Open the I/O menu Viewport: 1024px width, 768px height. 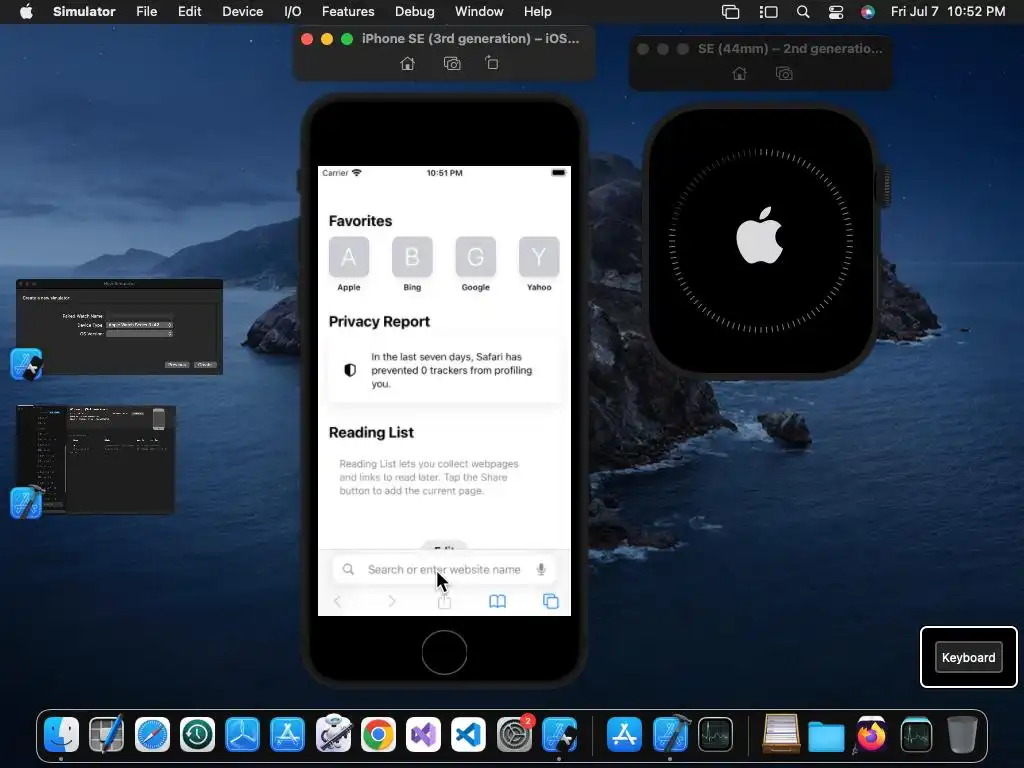click(x=293, y=12)
